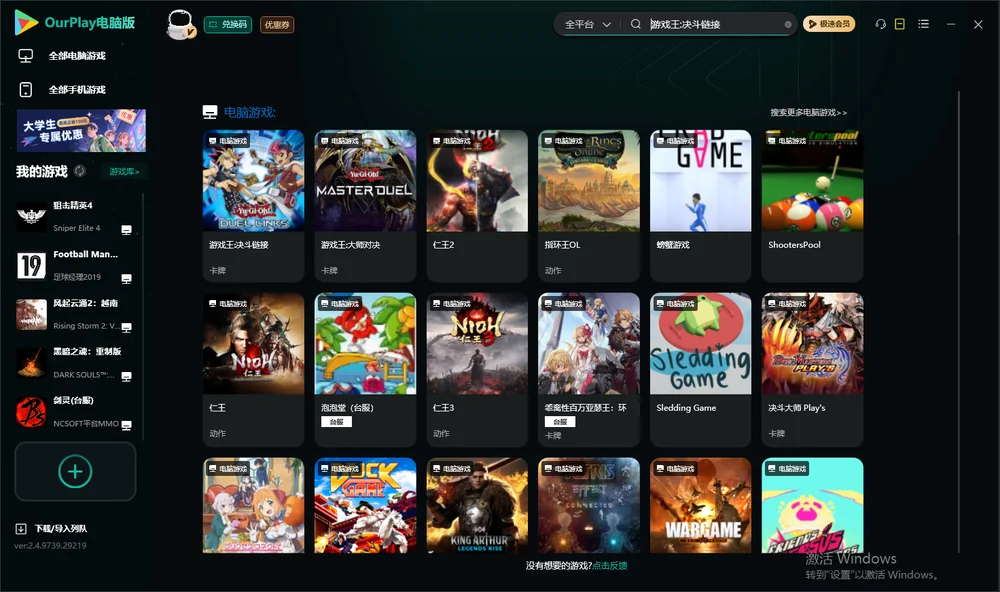Open the user avatar profile
This screenshot has height=592, width=1000.
point(180,24)
